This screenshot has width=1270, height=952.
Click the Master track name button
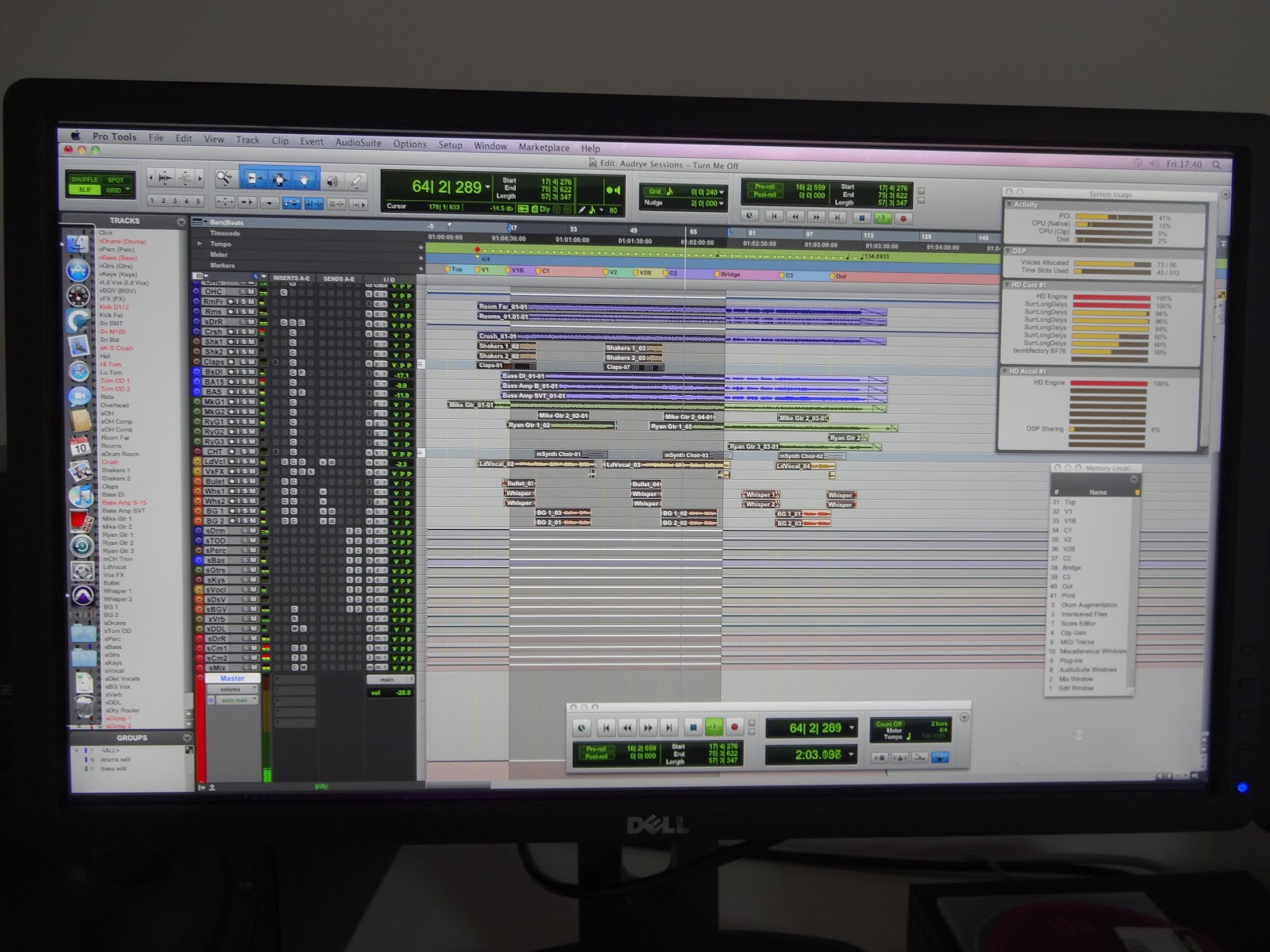pos(232,678)
